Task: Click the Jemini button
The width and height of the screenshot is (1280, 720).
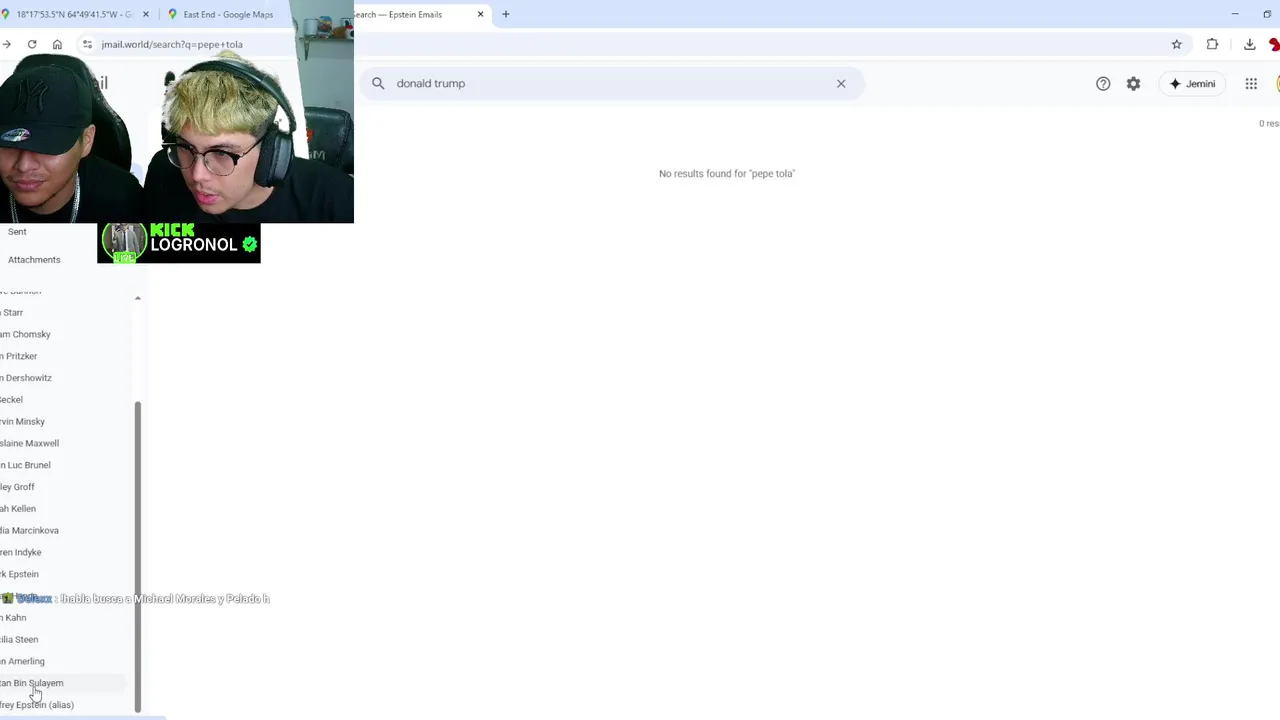Action: (x=1192, y=84)
